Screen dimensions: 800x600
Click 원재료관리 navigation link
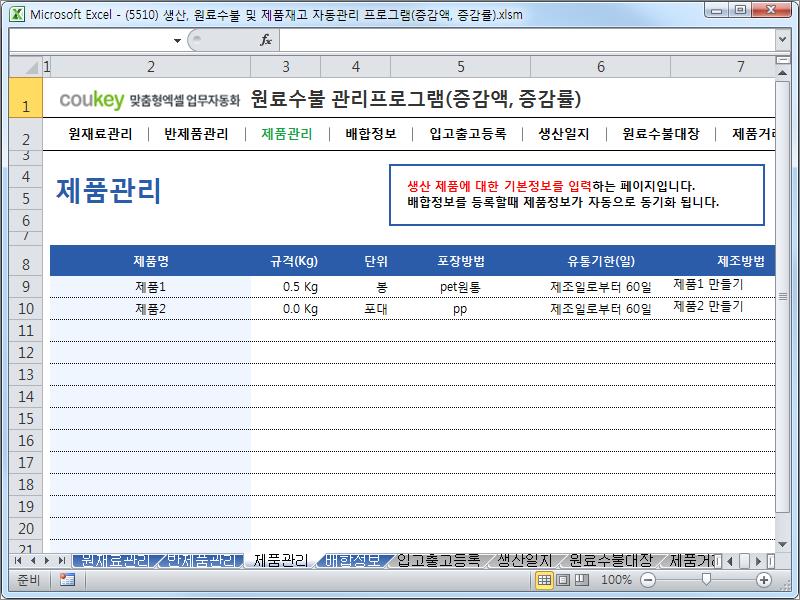(100, 134)
